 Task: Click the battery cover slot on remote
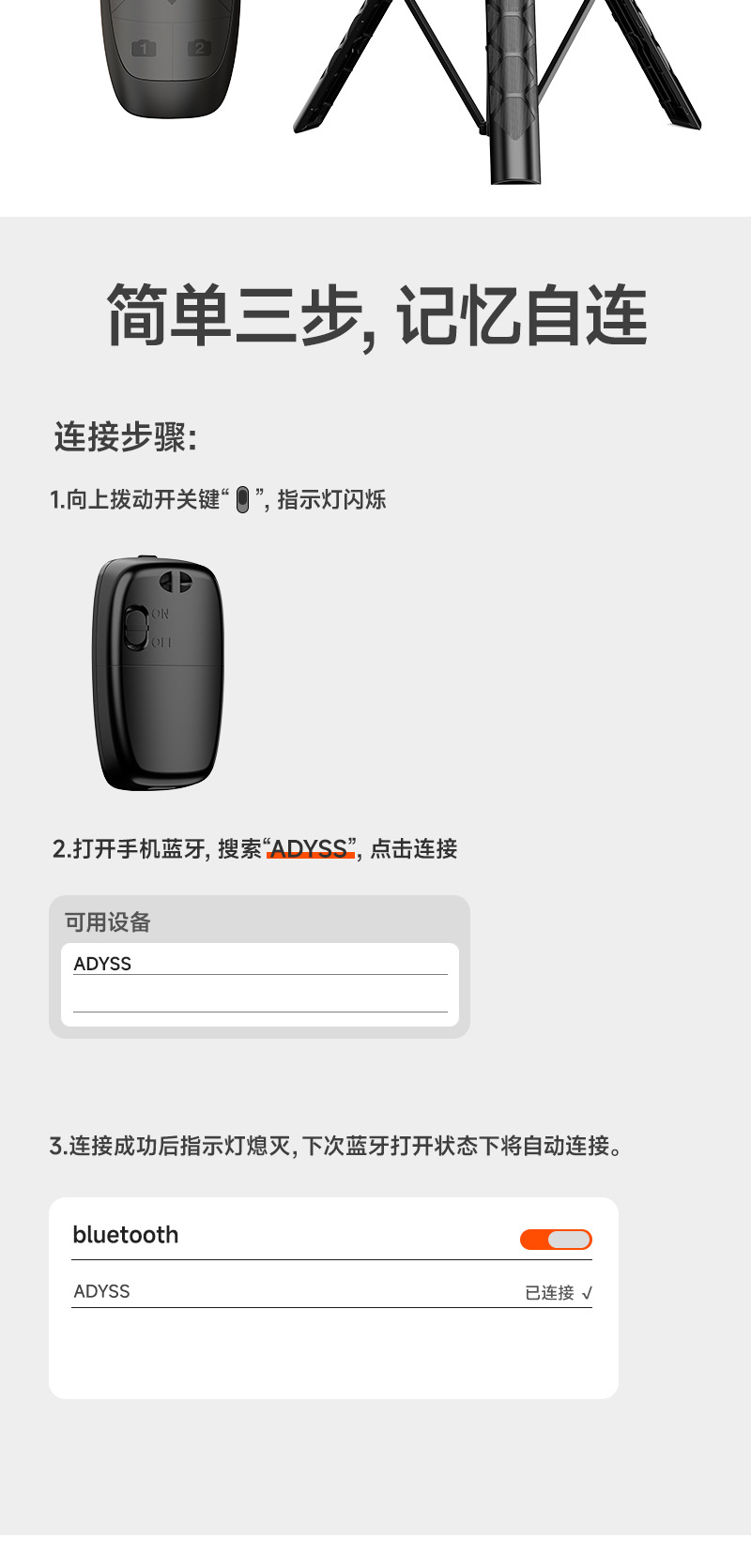coord(176,582)
